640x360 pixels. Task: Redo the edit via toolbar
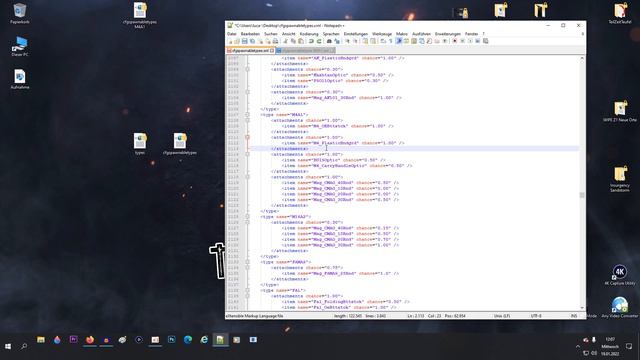pyautogui.click(x=319, y=41)
